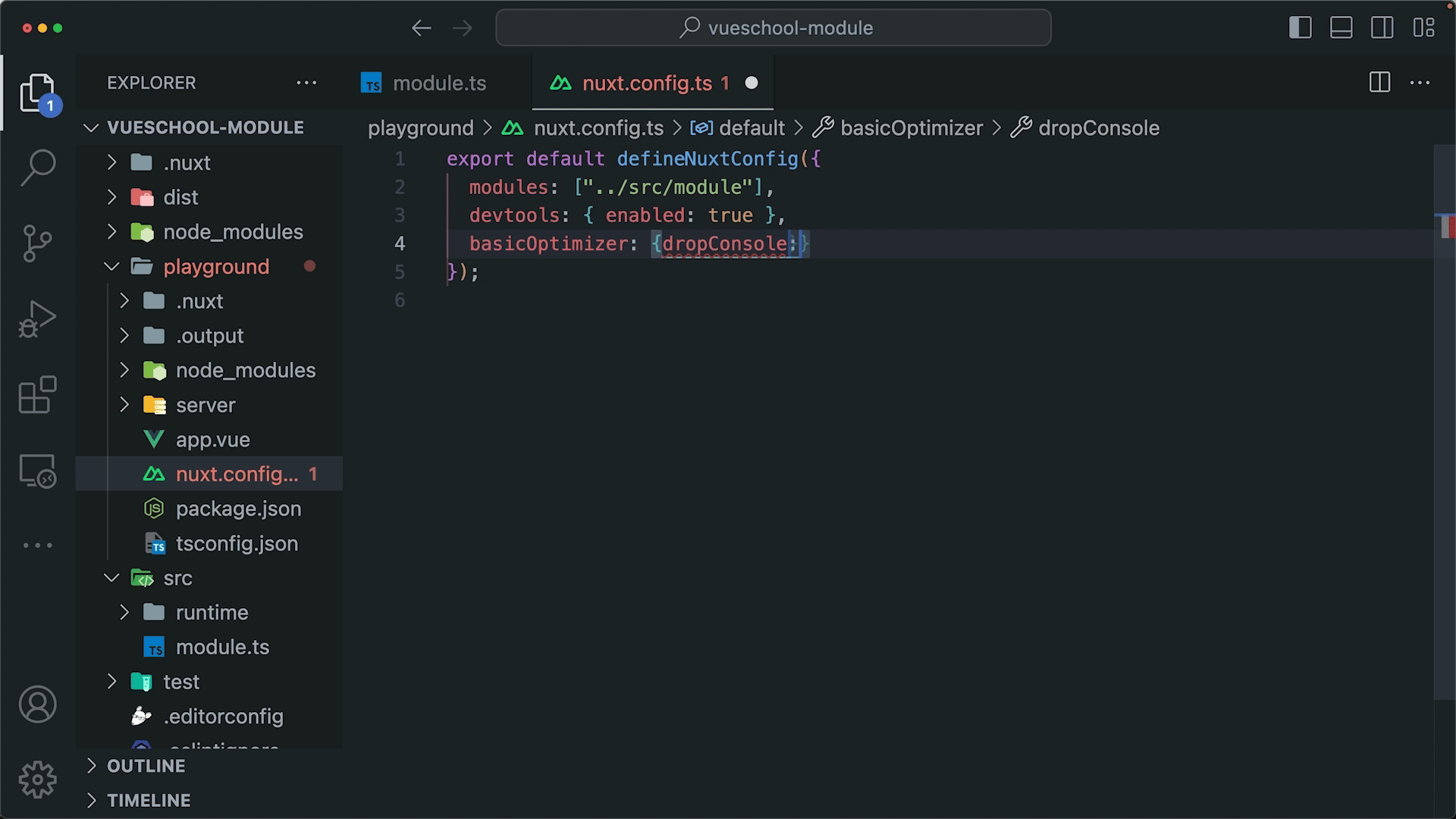Select the nuxt.config.ts editor tab
The image size is (1456, 819).
click(x=652, y=83)
